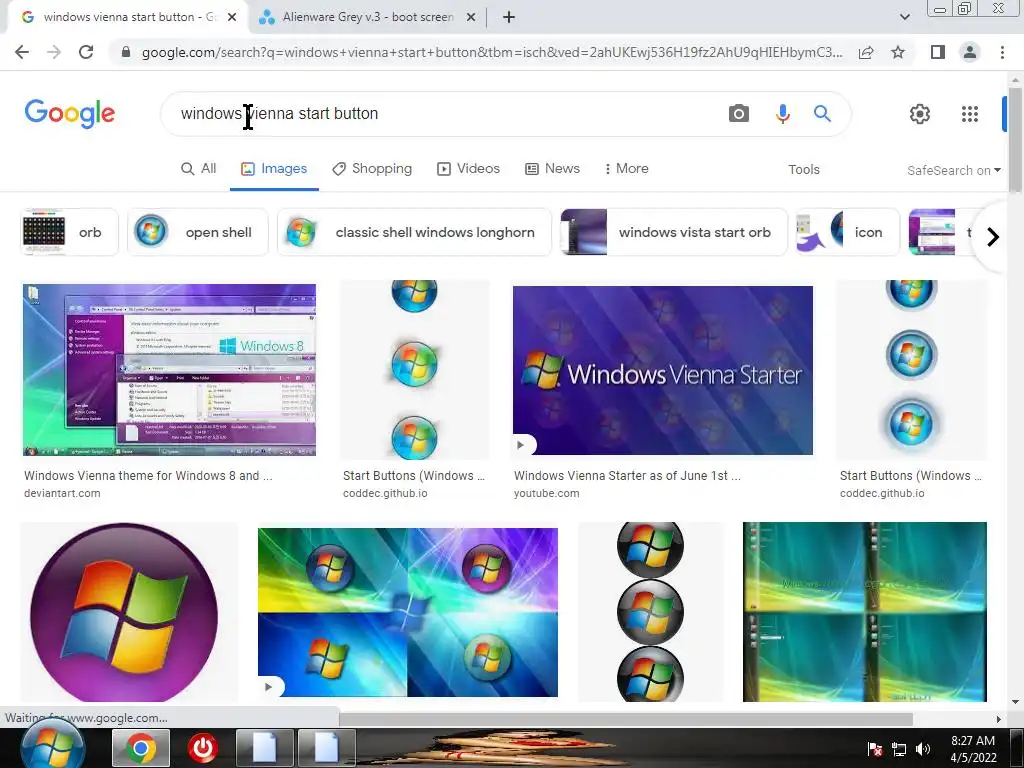Open the volume speaker tray icon
The image size is (1024, 768).
pyautogui.click(x=923, y=749)
